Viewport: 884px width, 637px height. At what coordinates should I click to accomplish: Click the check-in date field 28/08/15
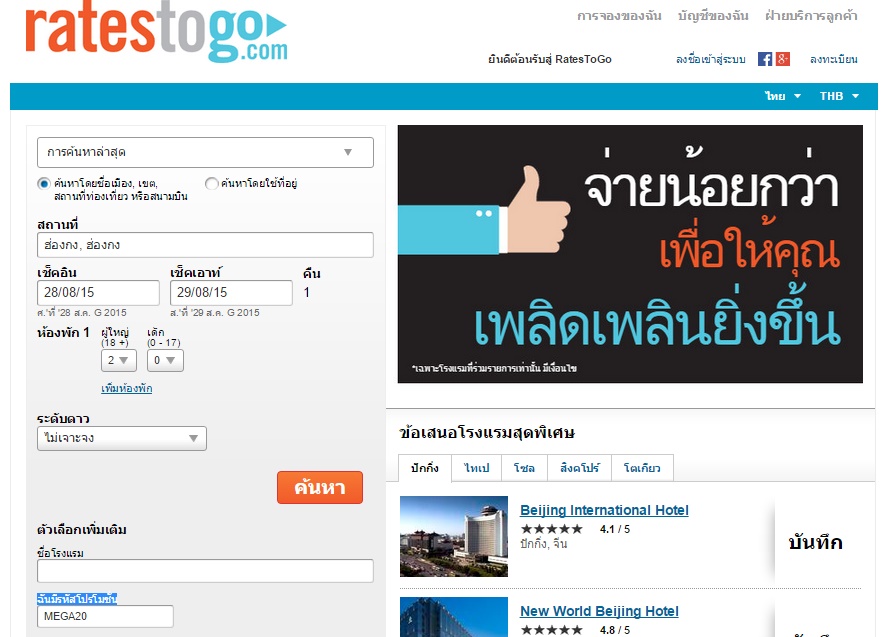pyautogui.click(x=98, y=293)
